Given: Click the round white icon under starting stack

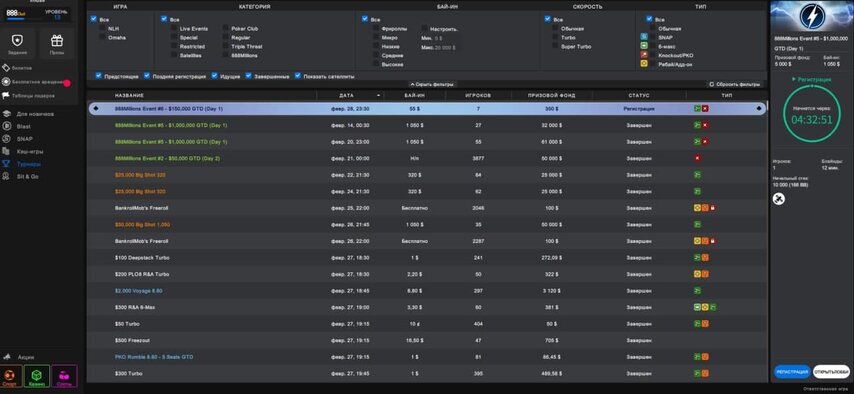Looking at the screenshot, I should tap(779, 200).
